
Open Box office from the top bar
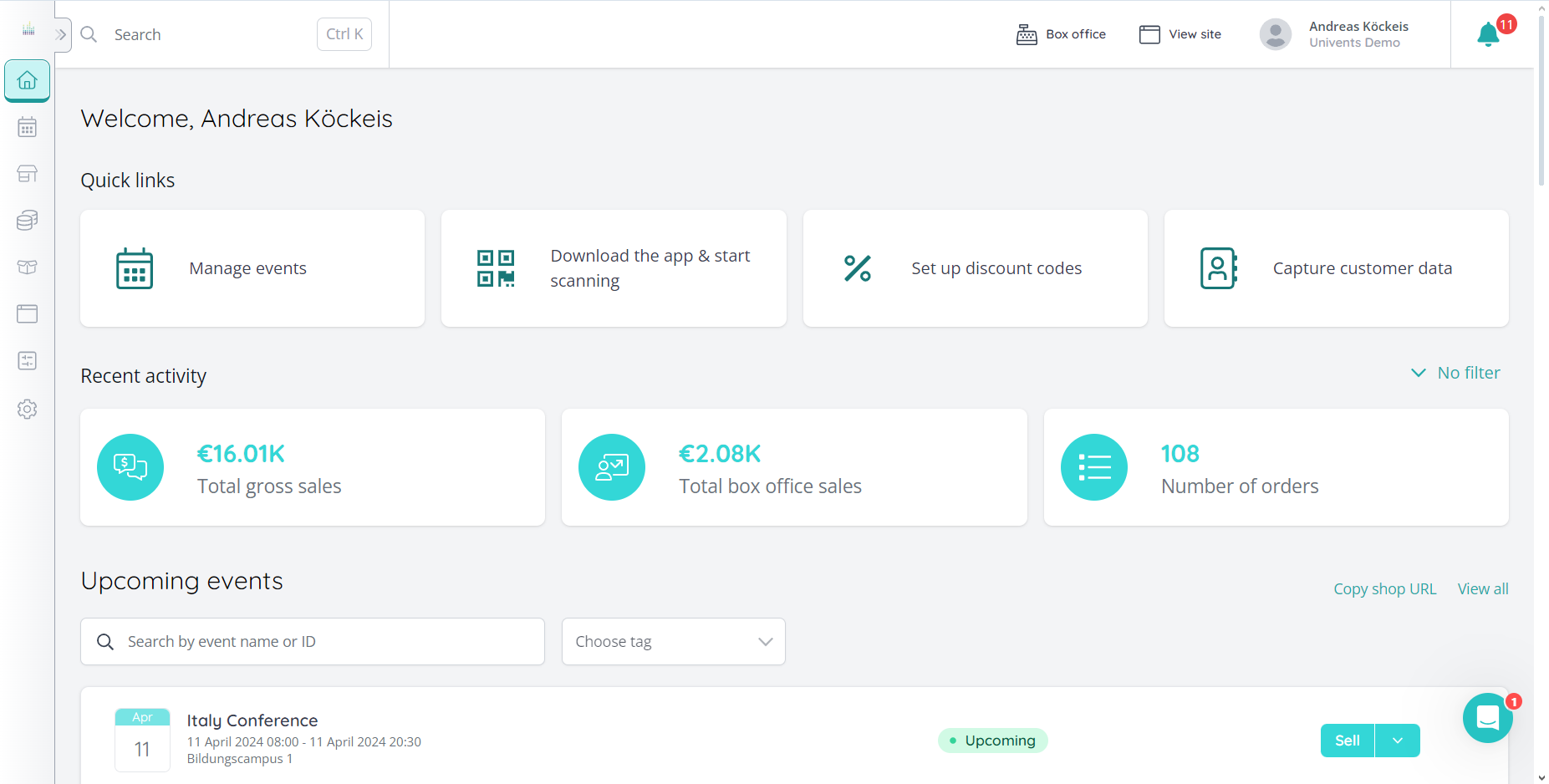pos(1061,34)
